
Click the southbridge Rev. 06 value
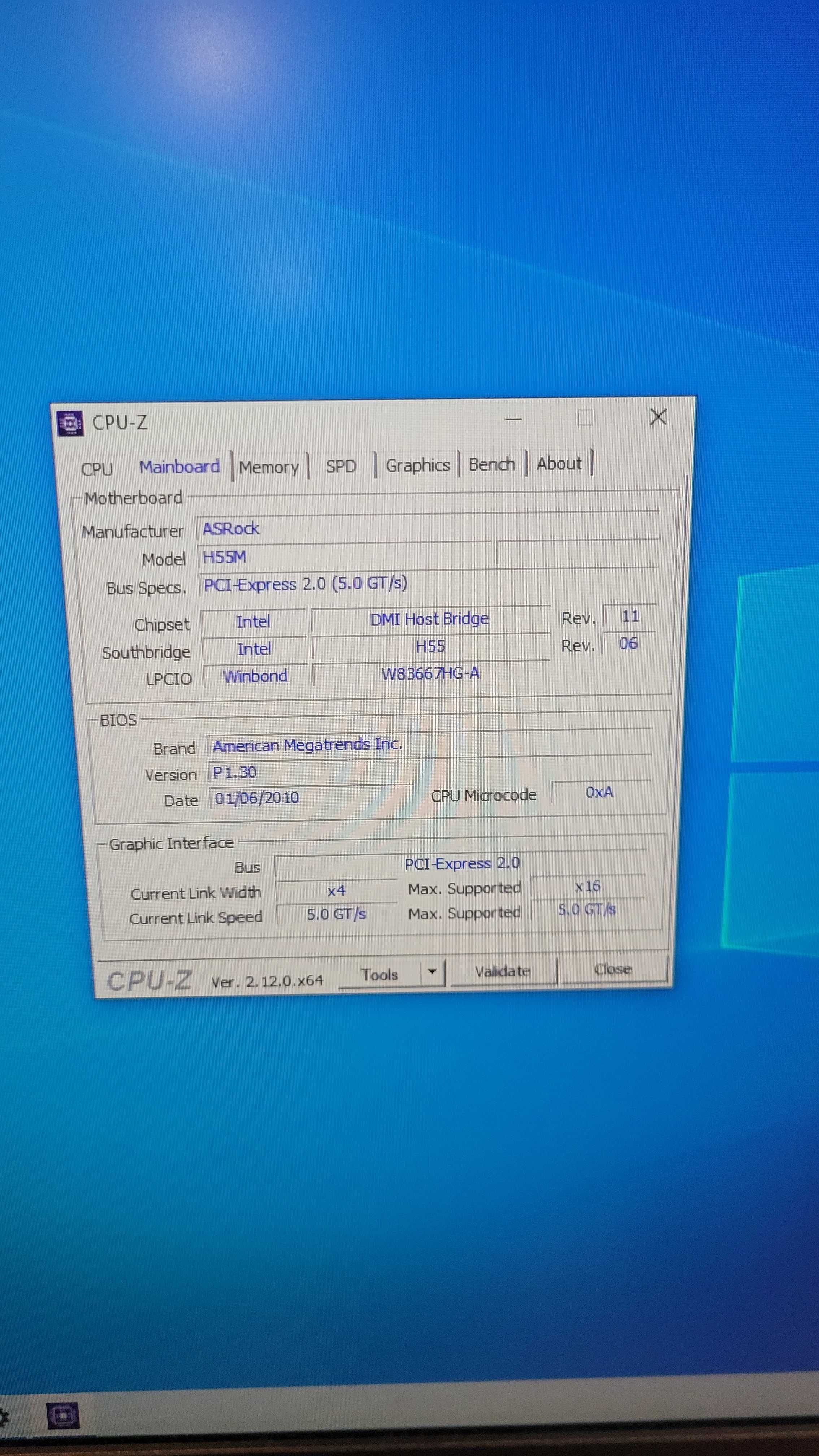pyautogui.click(x=629, y=643)
